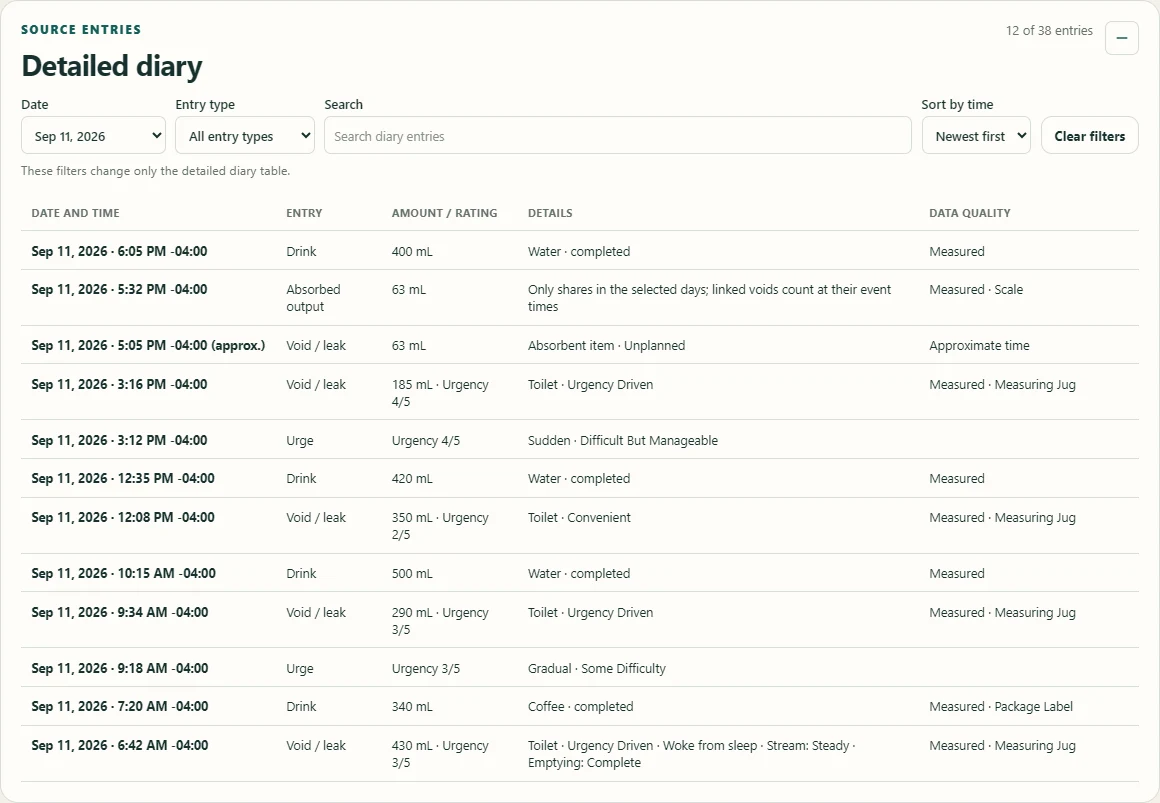The width and height of the screenshot is (1160, 803).
Task: Click the 500 mL amount cell
Action: [412, 574]
